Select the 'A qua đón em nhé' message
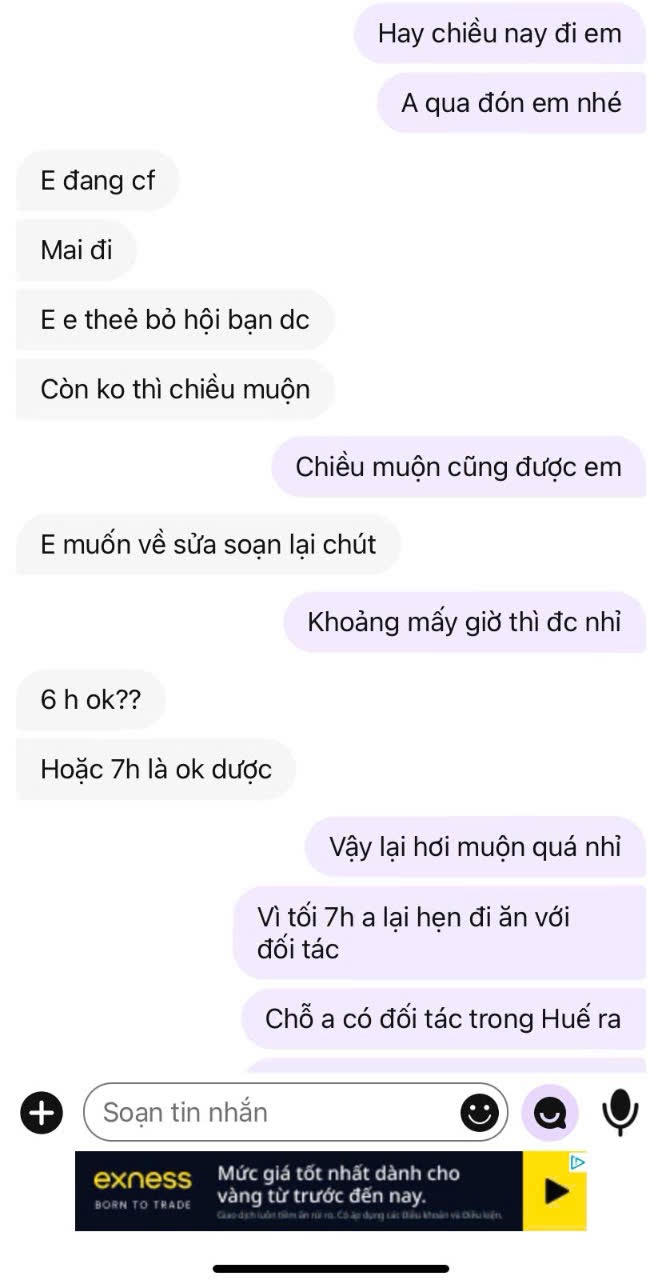This screenshot has height=1280, width=662. tap(511, 103)
